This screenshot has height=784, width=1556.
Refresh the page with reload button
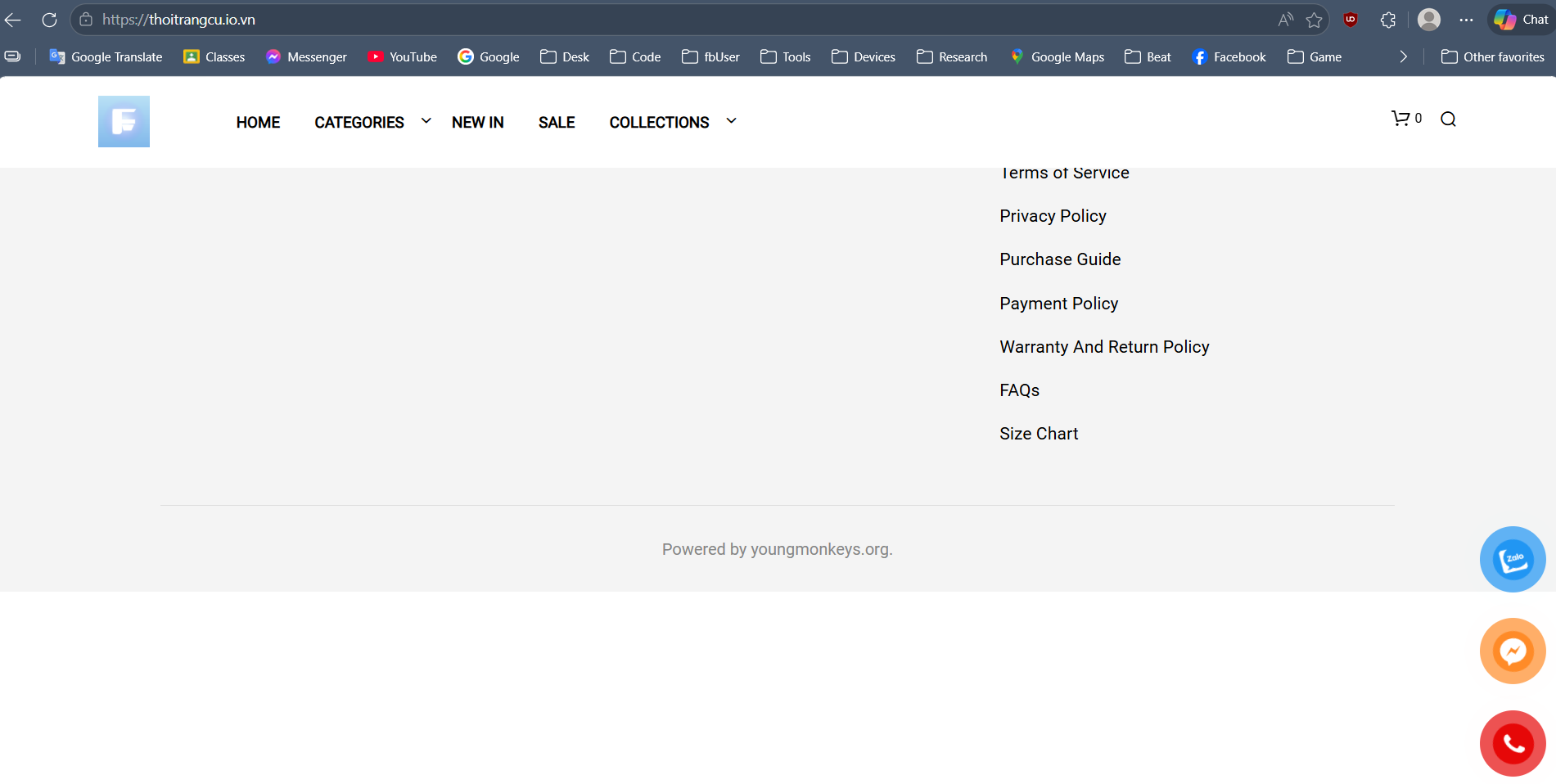49,20
